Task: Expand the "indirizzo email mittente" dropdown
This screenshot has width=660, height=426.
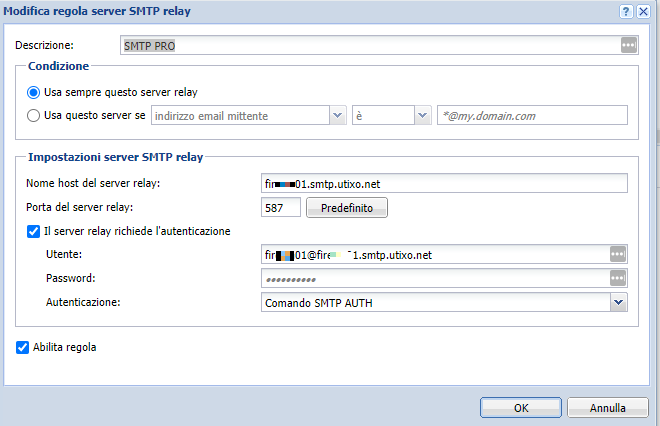Action: point(337,116)
